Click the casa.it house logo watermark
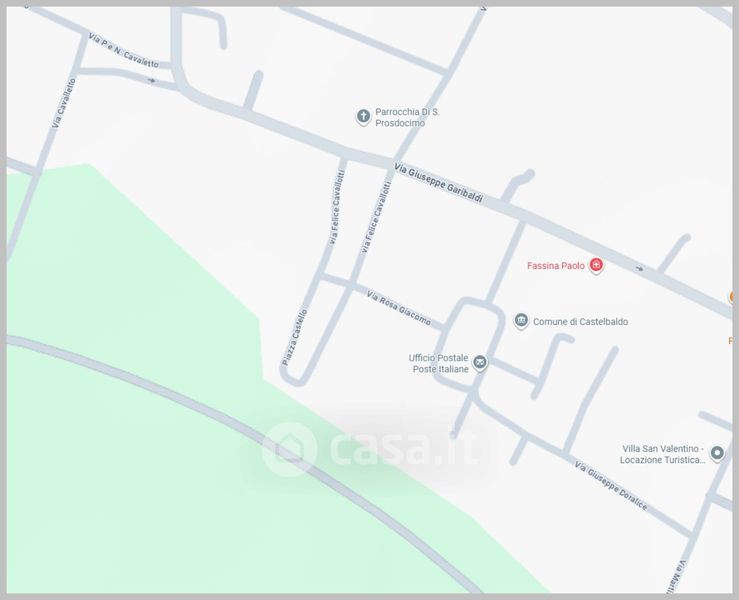 tap(289, 448)
